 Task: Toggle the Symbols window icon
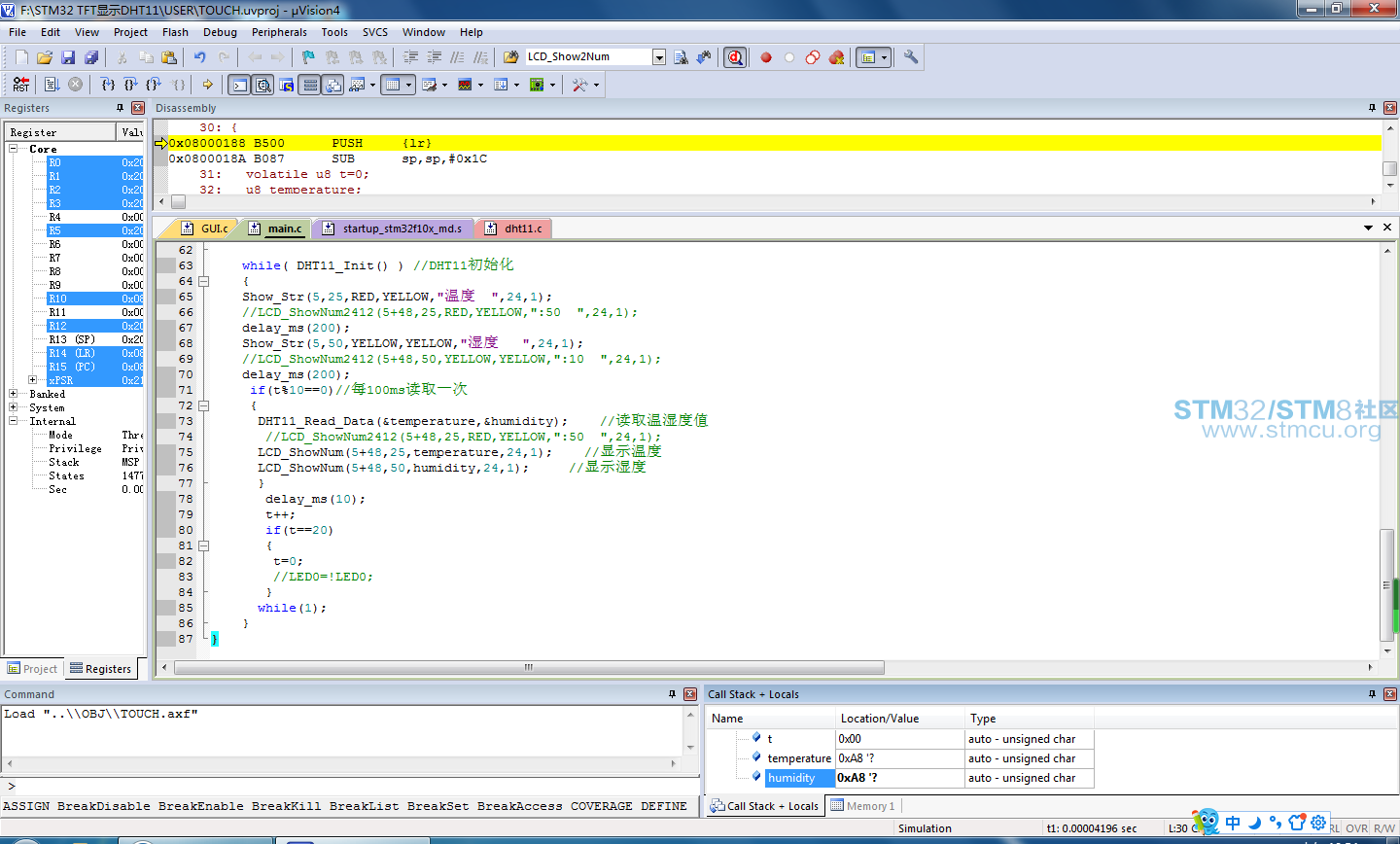point(286,85)
